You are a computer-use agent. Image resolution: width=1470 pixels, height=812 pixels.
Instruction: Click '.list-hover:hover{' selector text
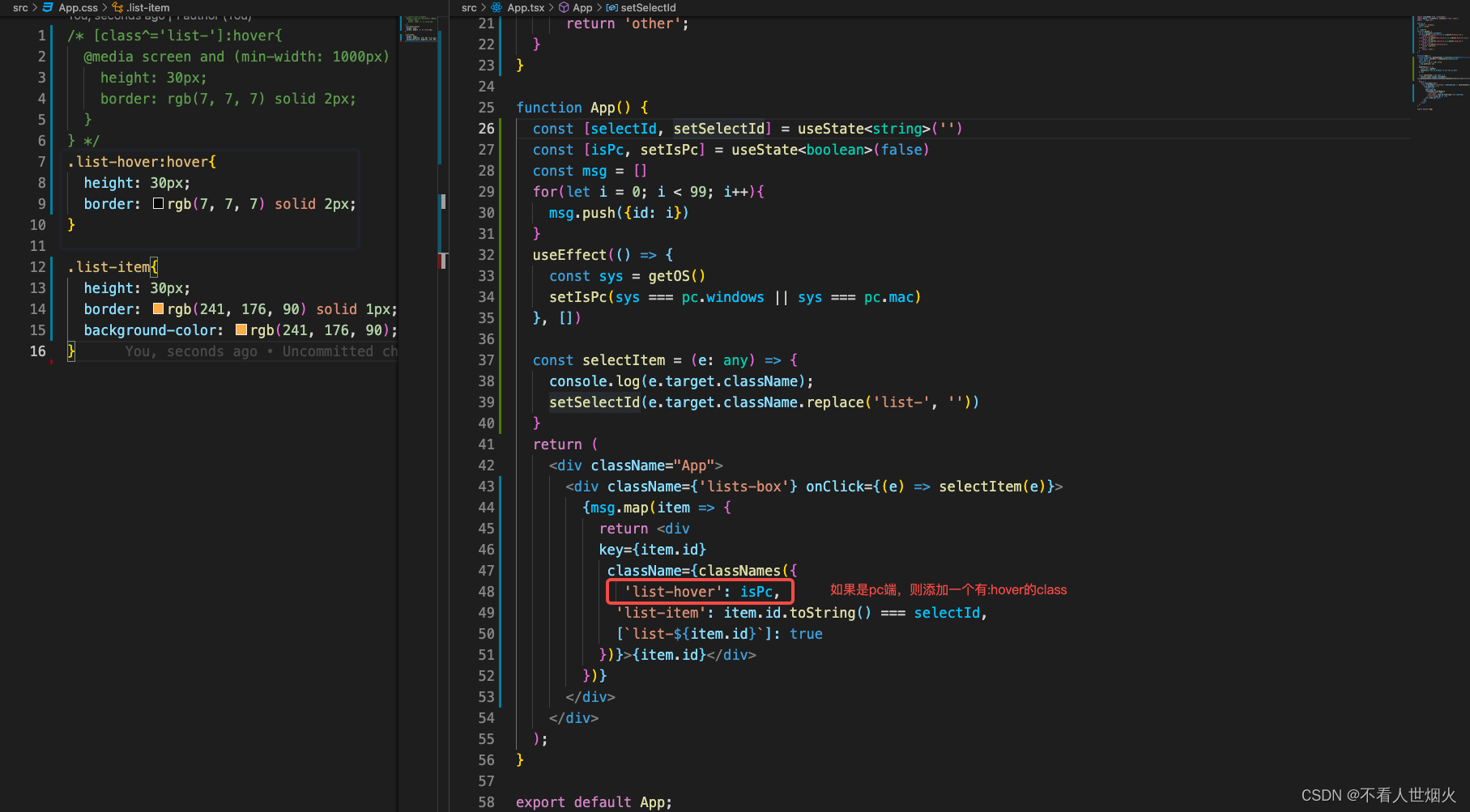[x=142, y=162]
